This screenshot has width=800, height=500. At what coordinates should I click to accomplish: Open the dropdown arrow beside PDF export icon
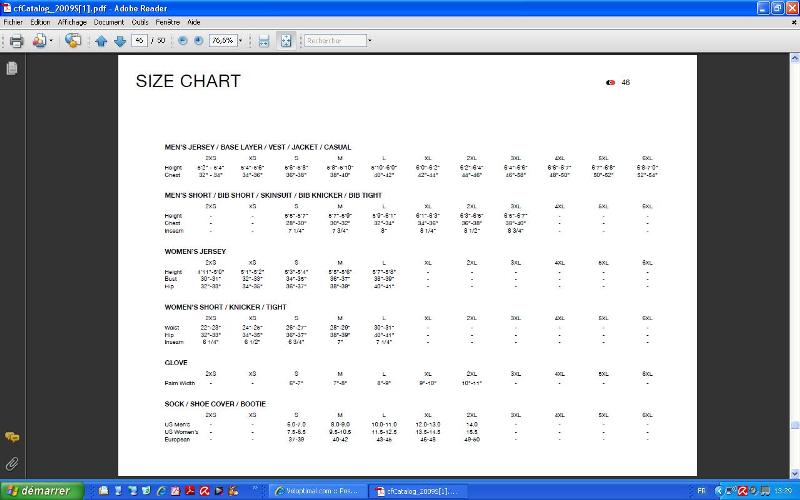(53, 41)
